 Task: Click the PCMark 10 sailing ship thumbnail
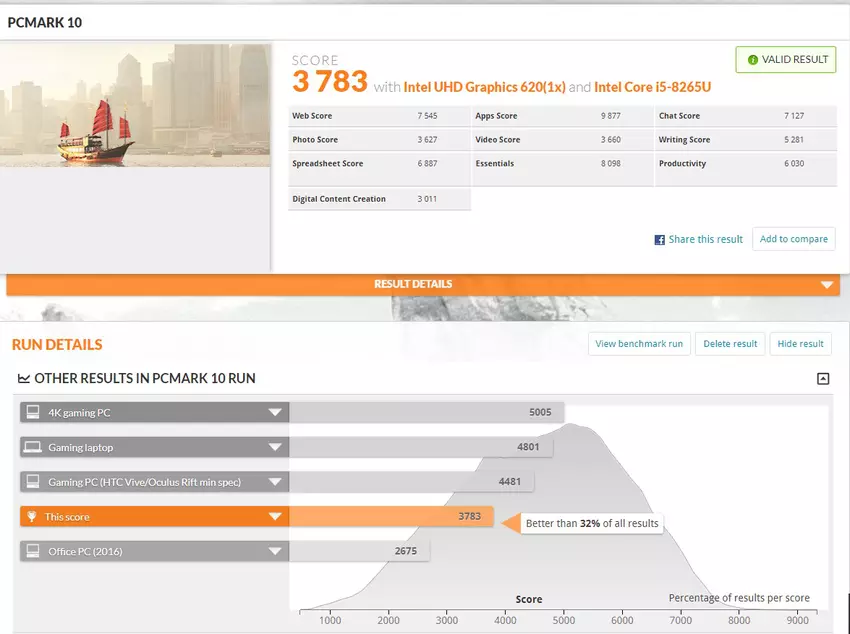point(136,105)
